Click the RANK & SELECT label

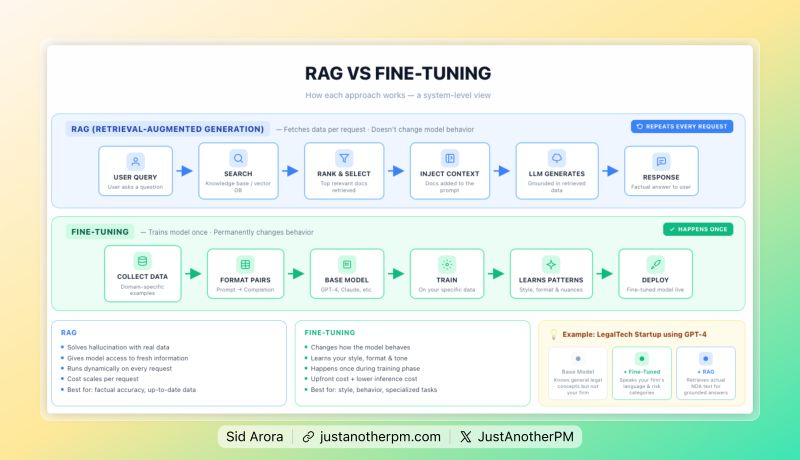pyautogui.click(x=344, y=174)
